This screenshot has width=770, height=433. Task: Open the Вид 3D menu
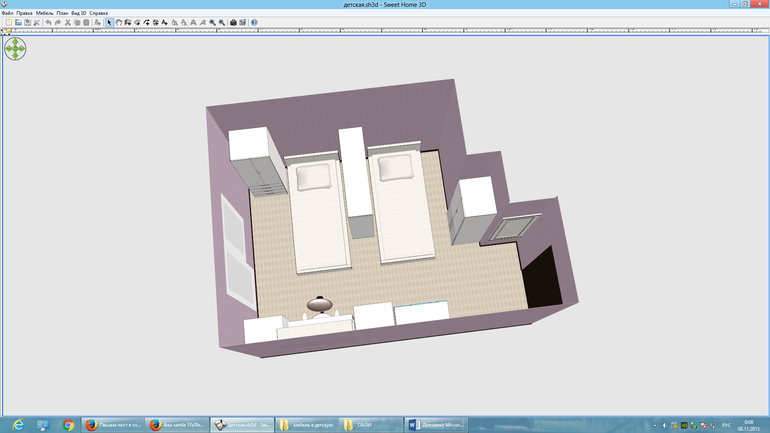(78, 13)
